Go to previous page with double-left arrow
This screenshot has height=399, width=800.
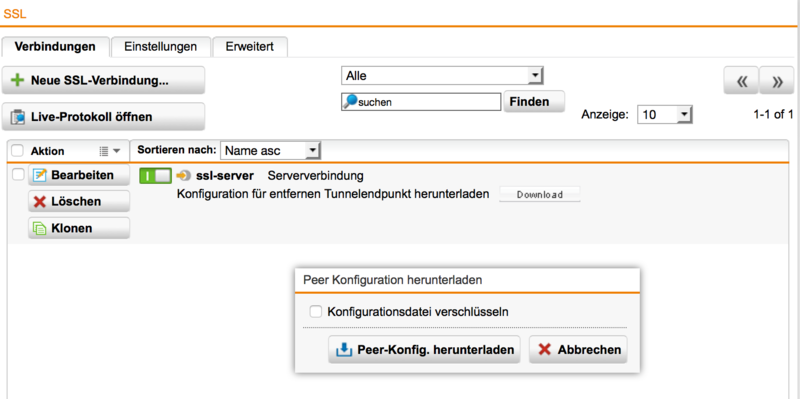click(741, 81)
